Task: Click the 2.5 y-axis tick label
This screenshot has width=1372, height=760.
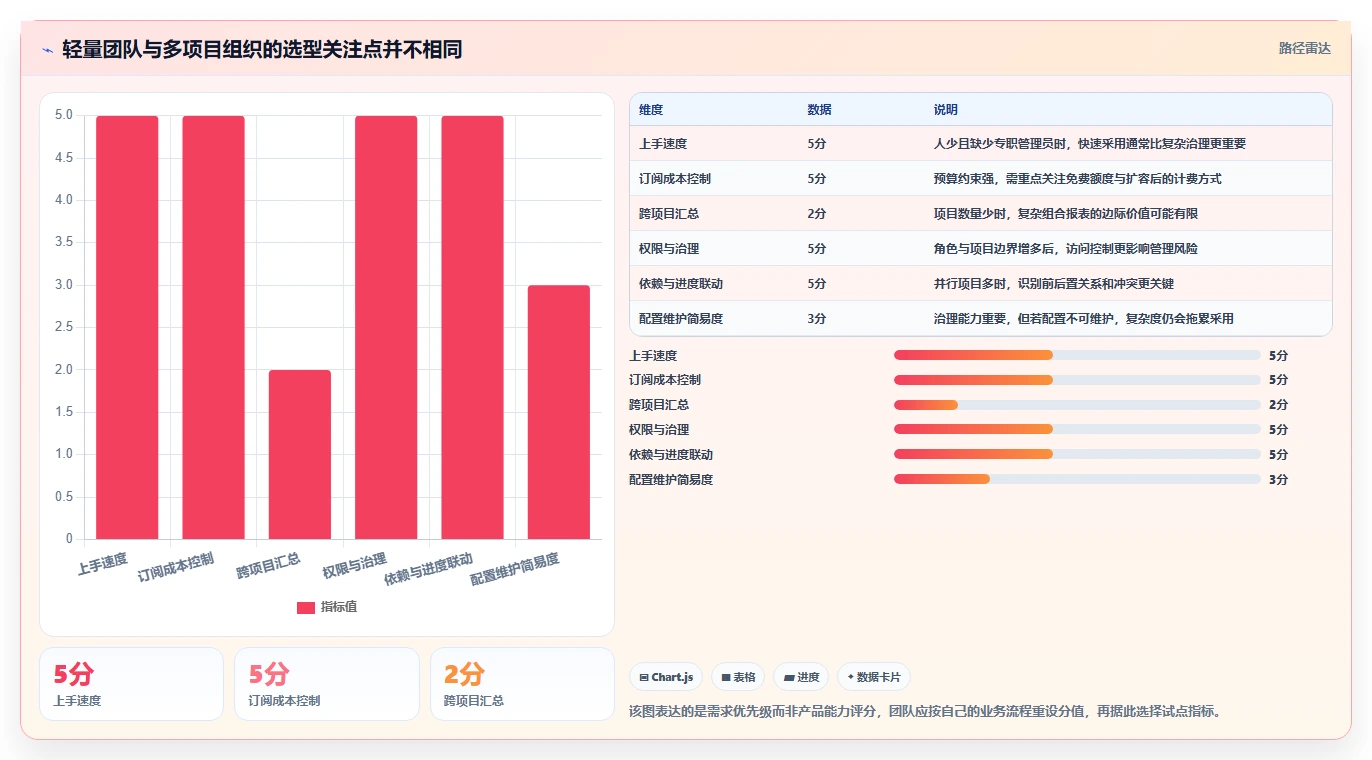Action: 63,327
